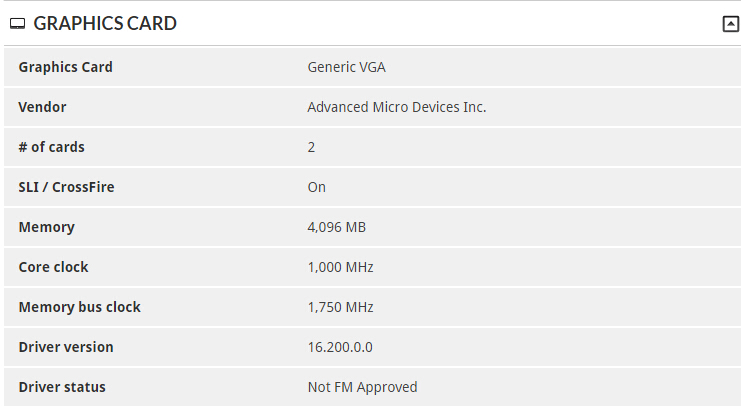Click driver version 16.200.0.0
Image resolution: width=741 pixels, height=408 pixels.
(x=340, y=347)
